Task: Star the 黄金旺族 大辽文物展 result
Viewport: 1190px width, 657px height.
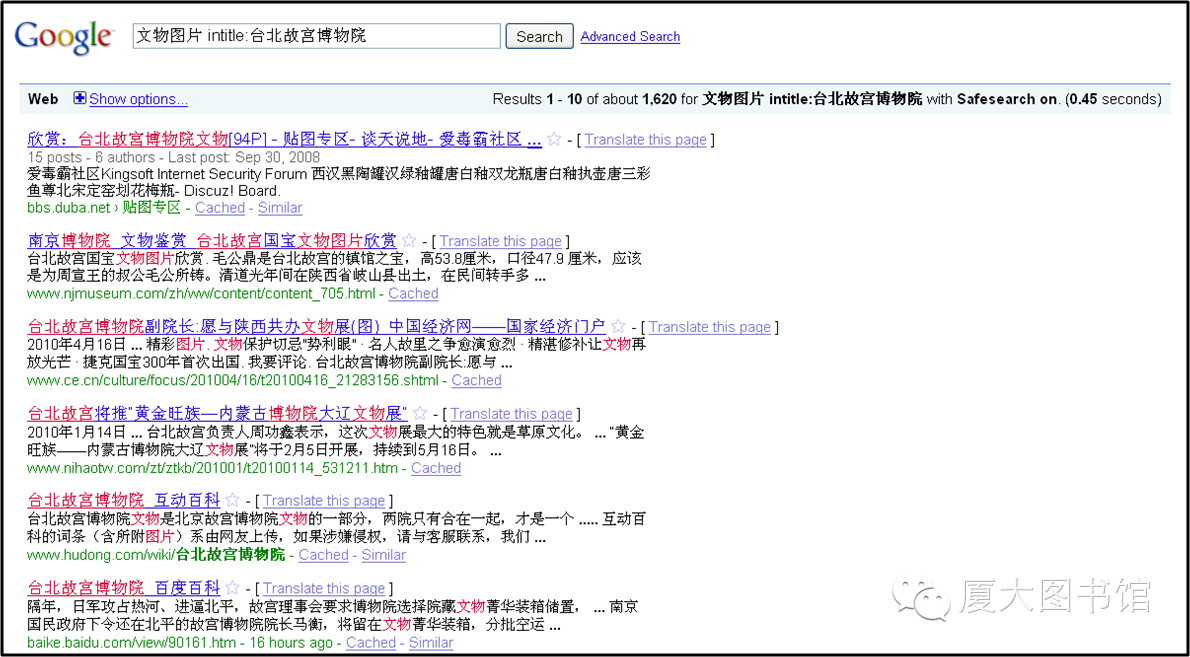Action: [x=420, y=413]
